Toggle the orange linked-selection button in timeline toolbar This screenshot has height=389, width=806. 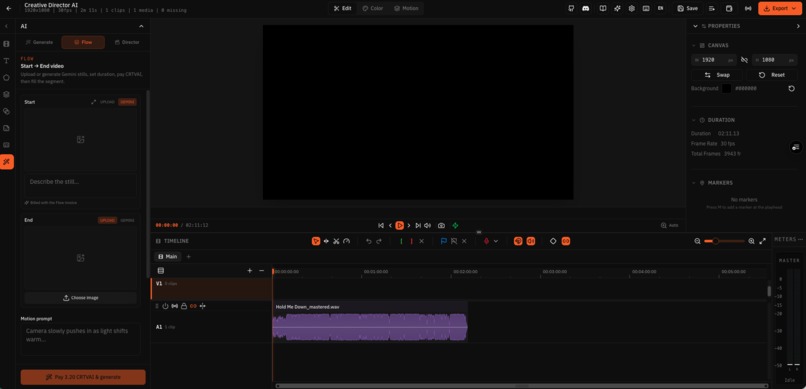[x=565, y=241]
